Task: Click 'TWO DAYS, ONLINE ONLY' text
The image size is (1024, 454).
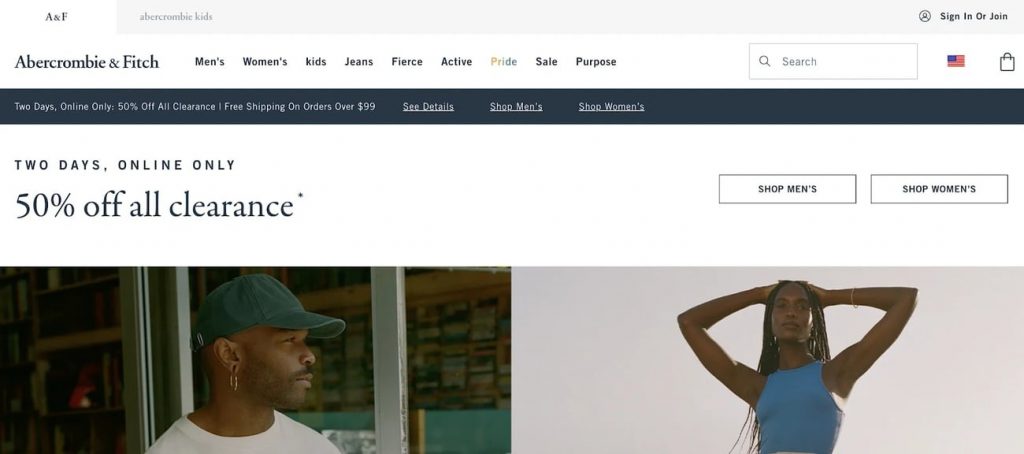Action: (x=125, y=165)
